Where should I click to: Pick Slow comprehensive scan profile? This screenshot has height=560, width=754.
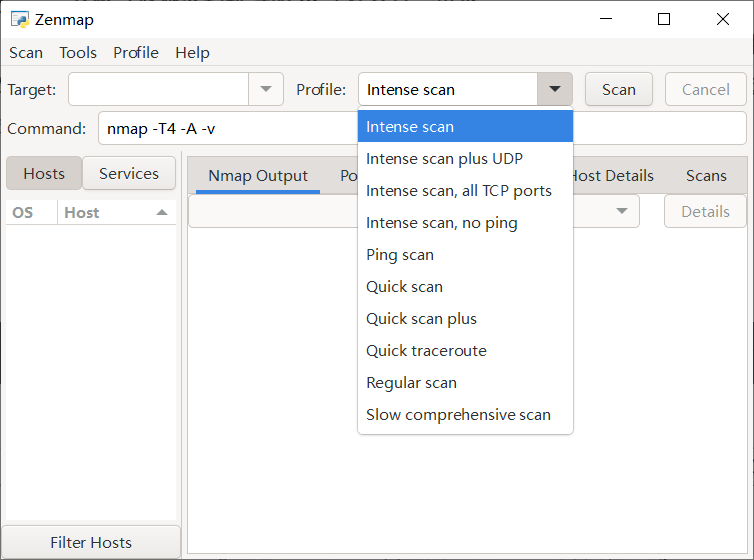pos(458,415)
